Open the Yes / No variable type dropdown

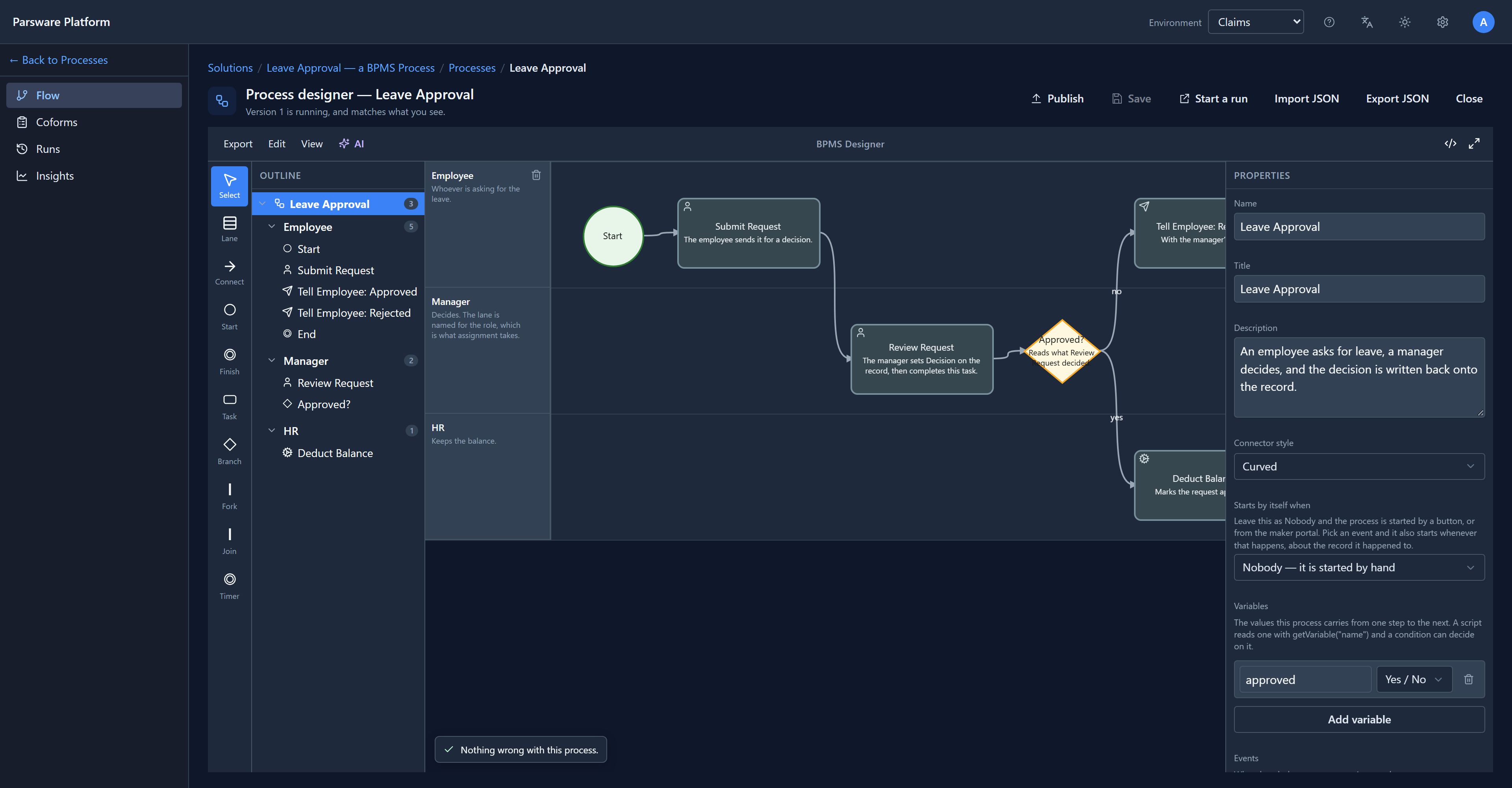pyautogui.click(x=1414, y=679)
